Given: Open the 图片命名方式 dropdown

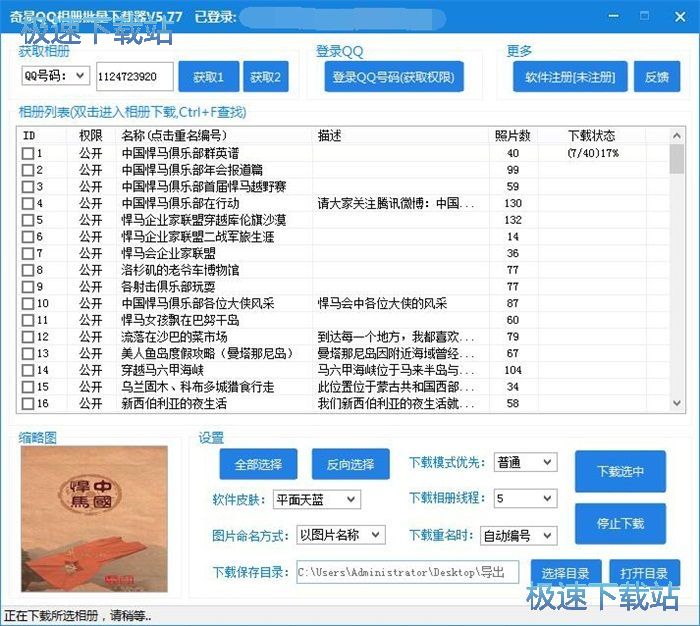Looking at the screenshot, I should point(341,535).
